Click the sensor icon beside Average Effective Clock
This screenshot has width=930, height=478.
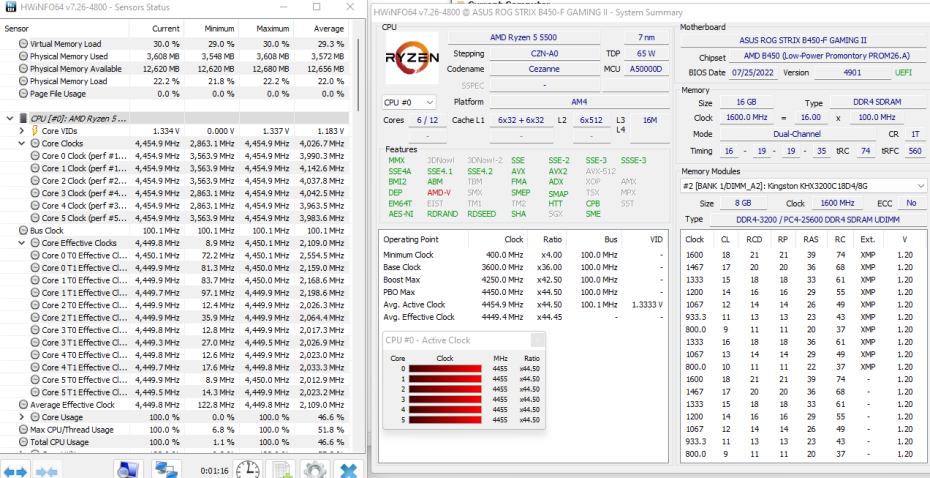click(x=23, y=405)
